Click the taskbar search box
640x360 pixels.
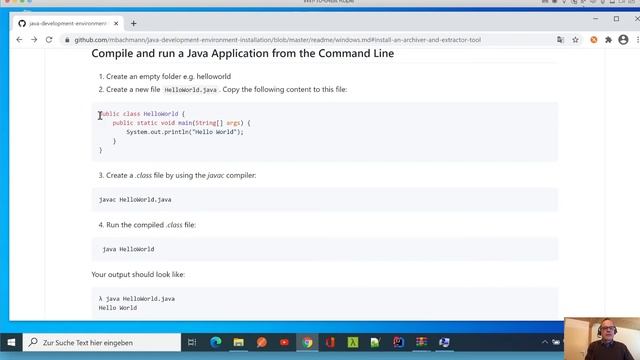(102, 342)
